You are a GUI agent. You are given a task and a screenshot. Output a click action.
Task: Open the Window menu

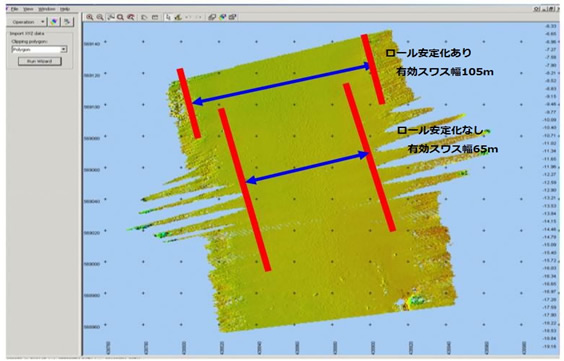[x=47, y=9]
